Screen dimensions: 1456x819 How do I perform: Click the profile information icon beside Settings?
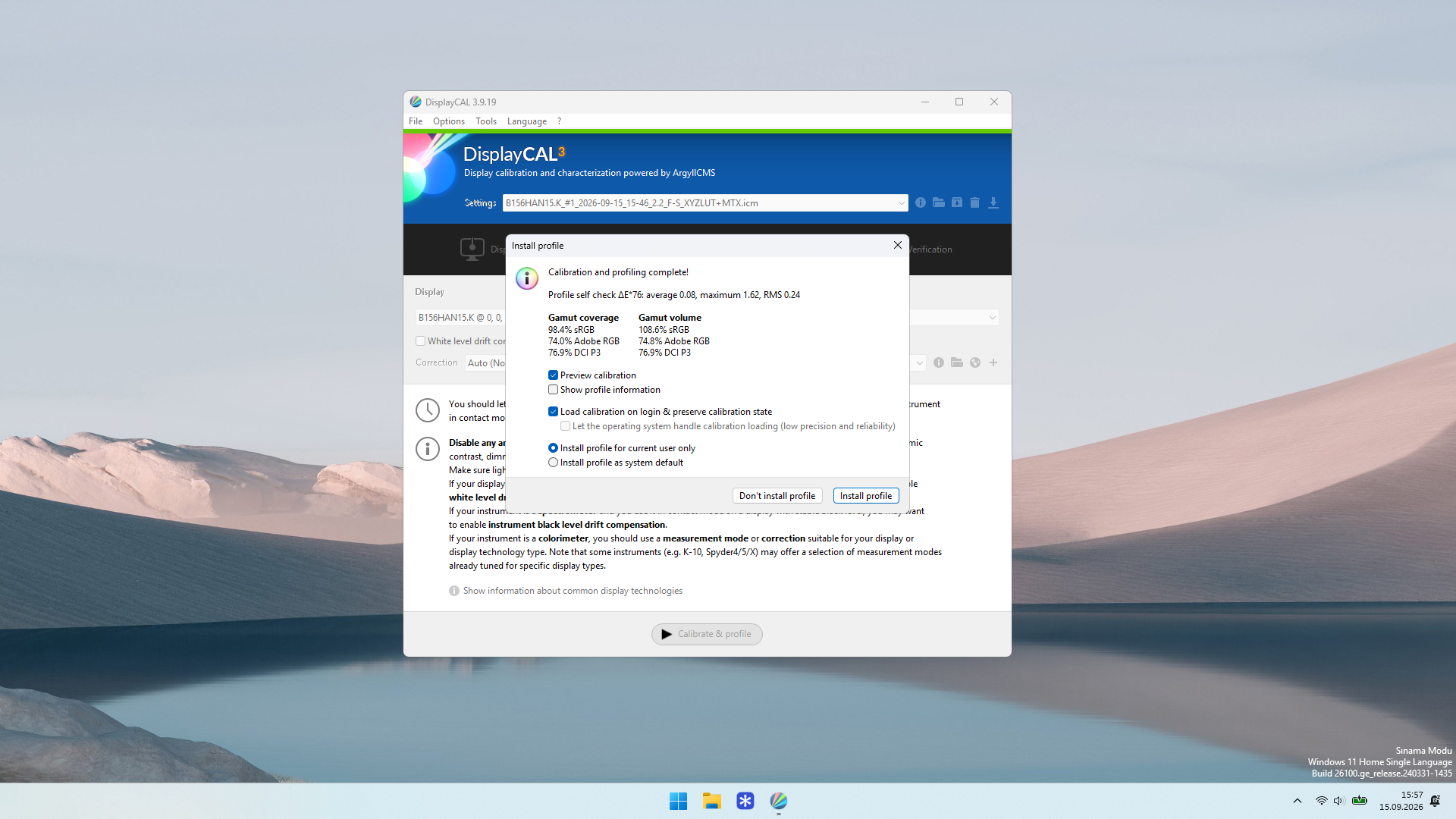pyautogui.click(x=920, y=202)
